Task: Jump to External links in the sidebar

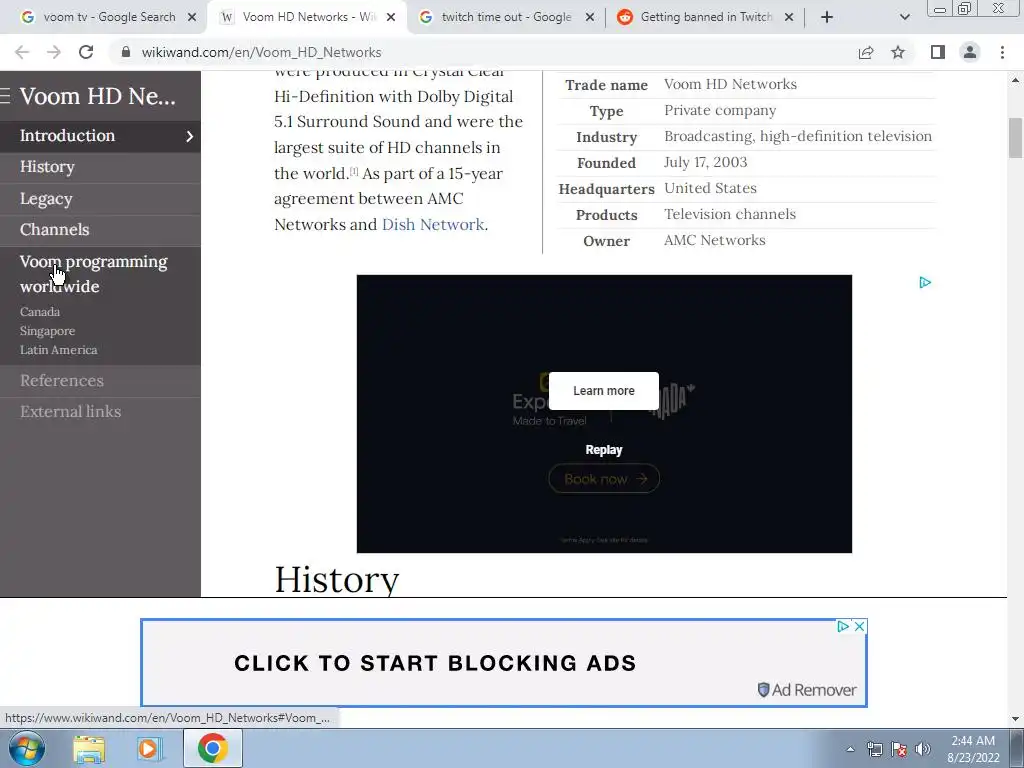Action: 70,412
